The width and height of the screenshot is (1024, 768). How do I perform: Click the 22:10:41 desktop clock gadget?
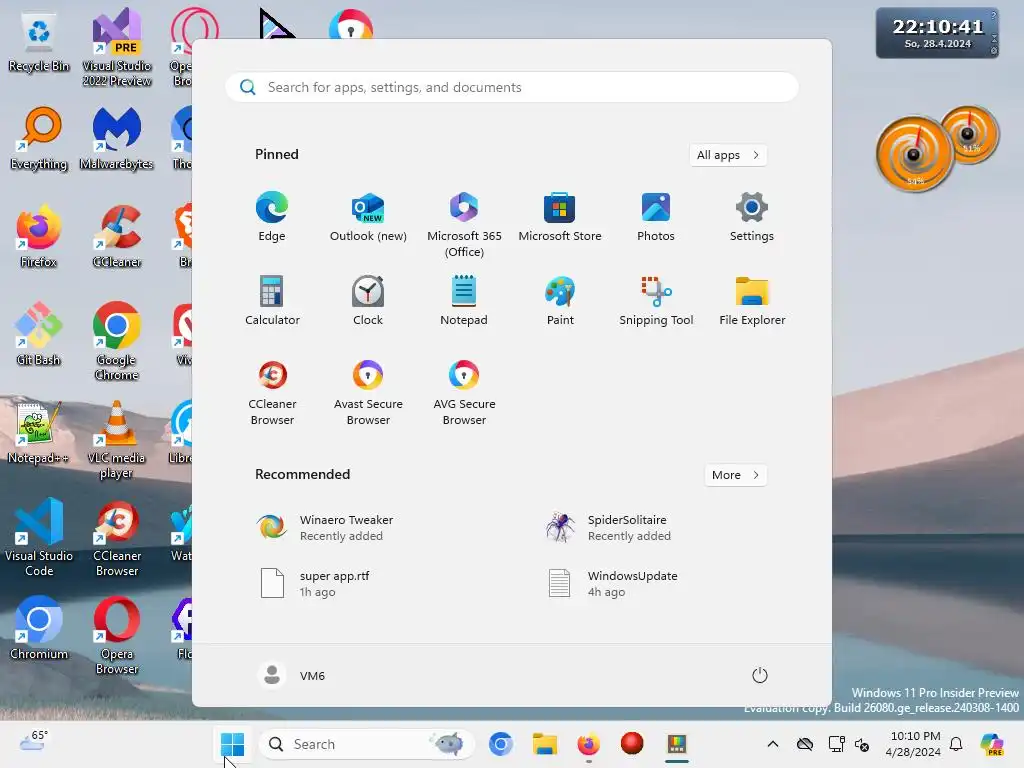tap(936, 33)
